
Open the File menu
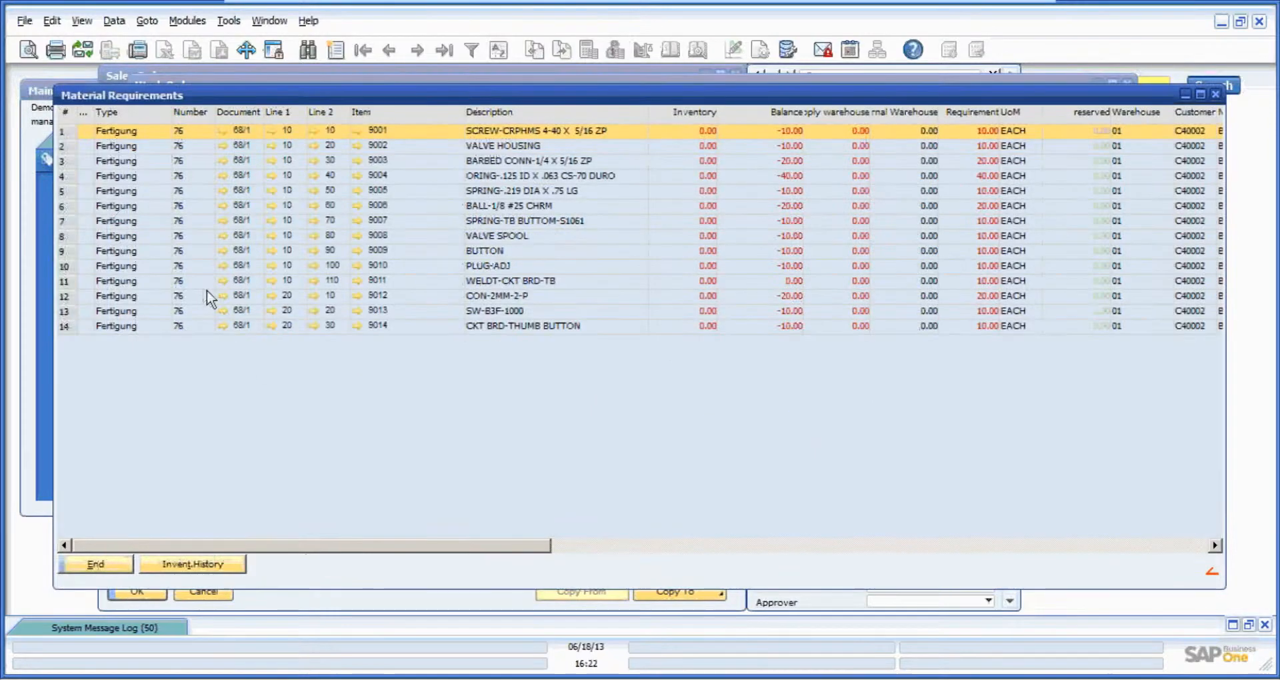(x=24, y=20)
